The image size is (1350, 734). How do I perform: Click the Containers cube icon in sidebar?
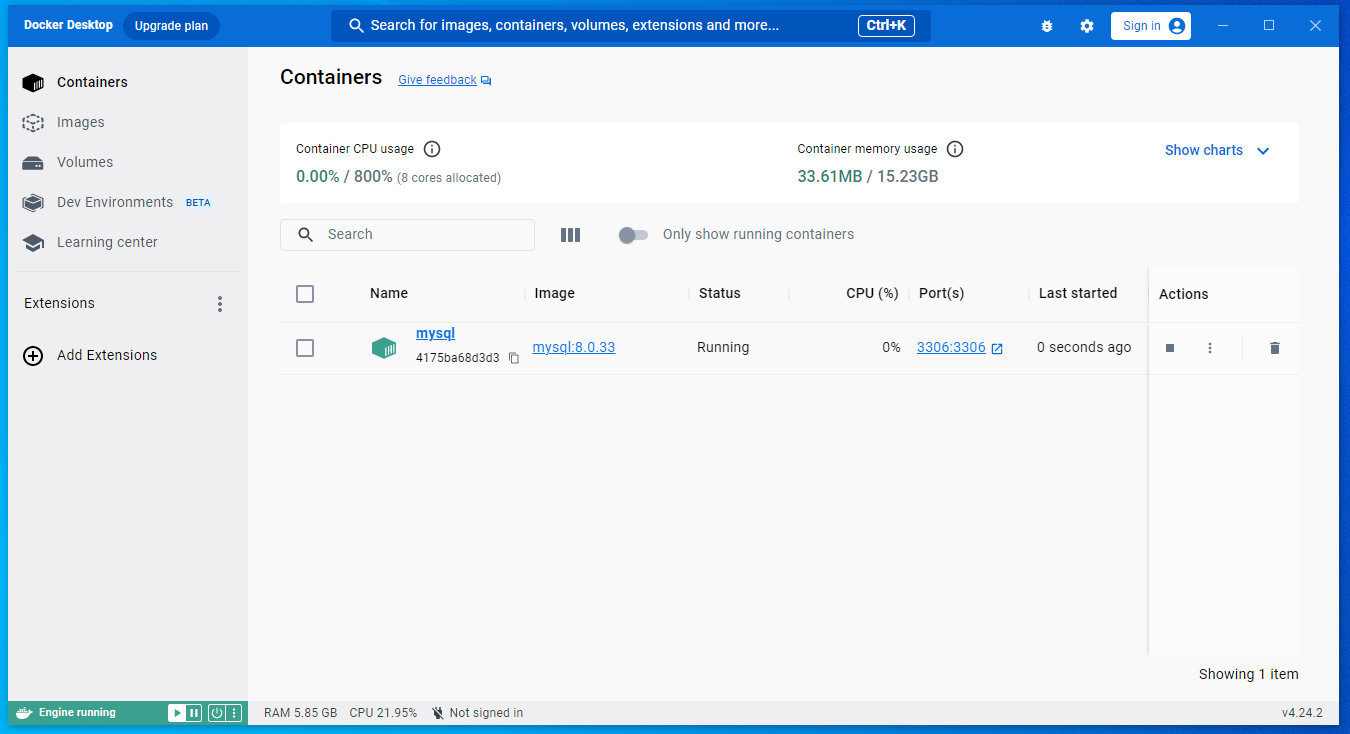click(x=33, y=83)
